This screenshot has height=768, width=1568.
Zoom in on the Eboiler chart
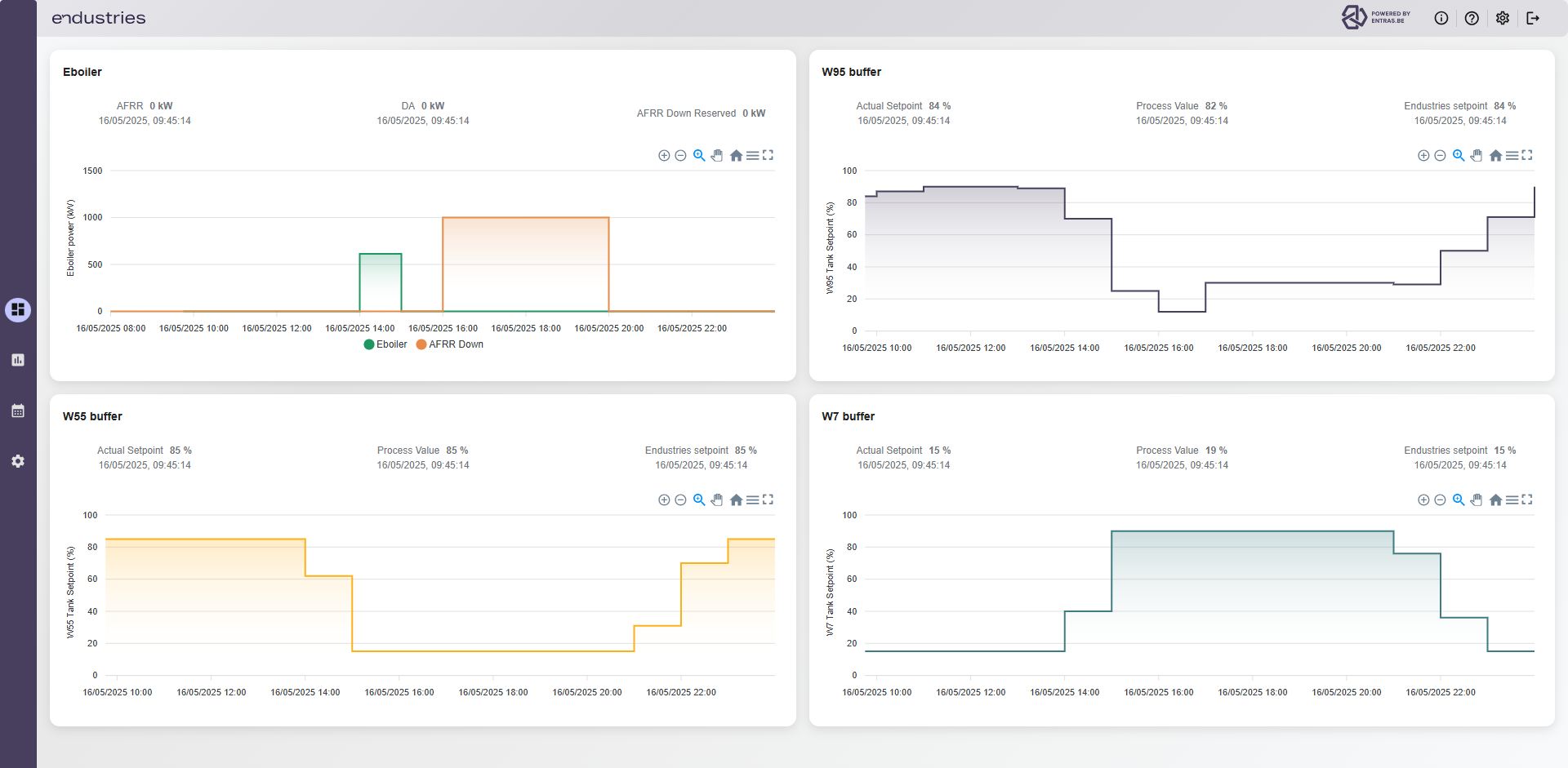click(x=664, y=155)
